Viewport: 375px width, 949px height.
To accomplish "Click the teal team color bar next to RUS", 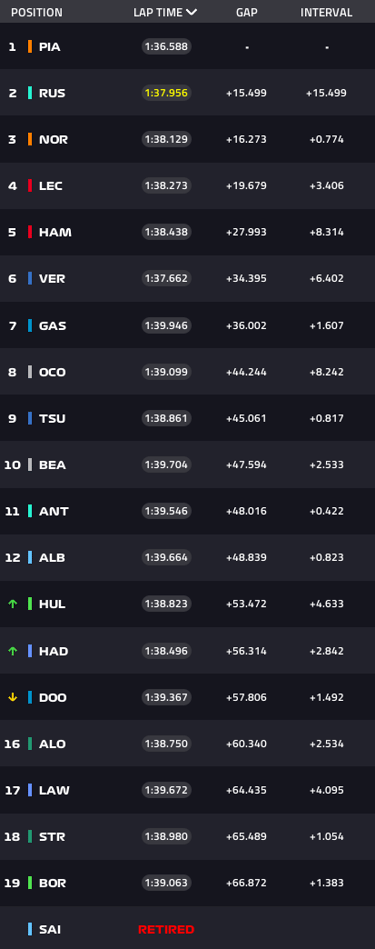I will 30,93.
